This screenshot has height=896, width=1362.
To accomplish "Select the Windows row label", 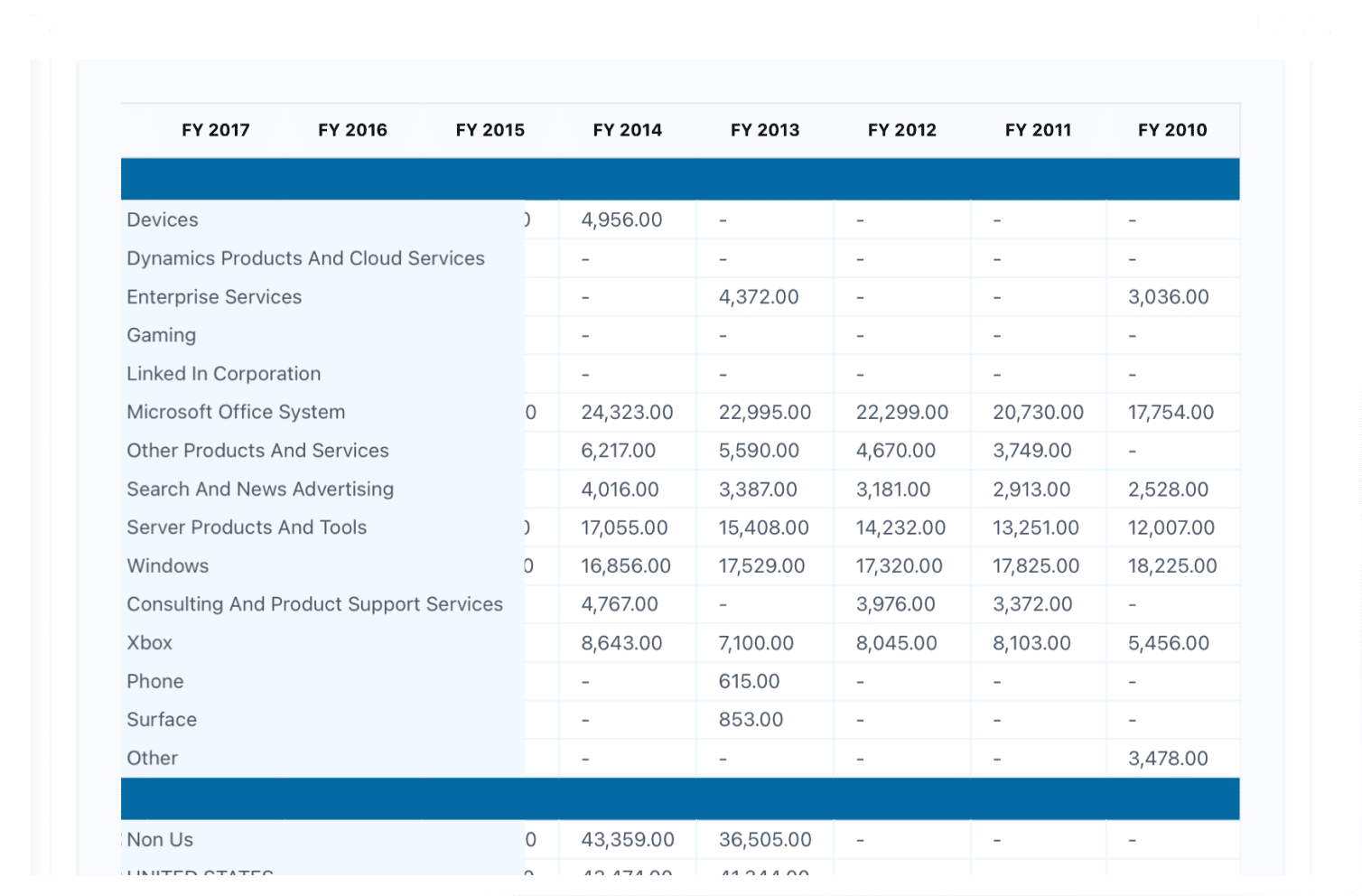I will coord(168,566).
